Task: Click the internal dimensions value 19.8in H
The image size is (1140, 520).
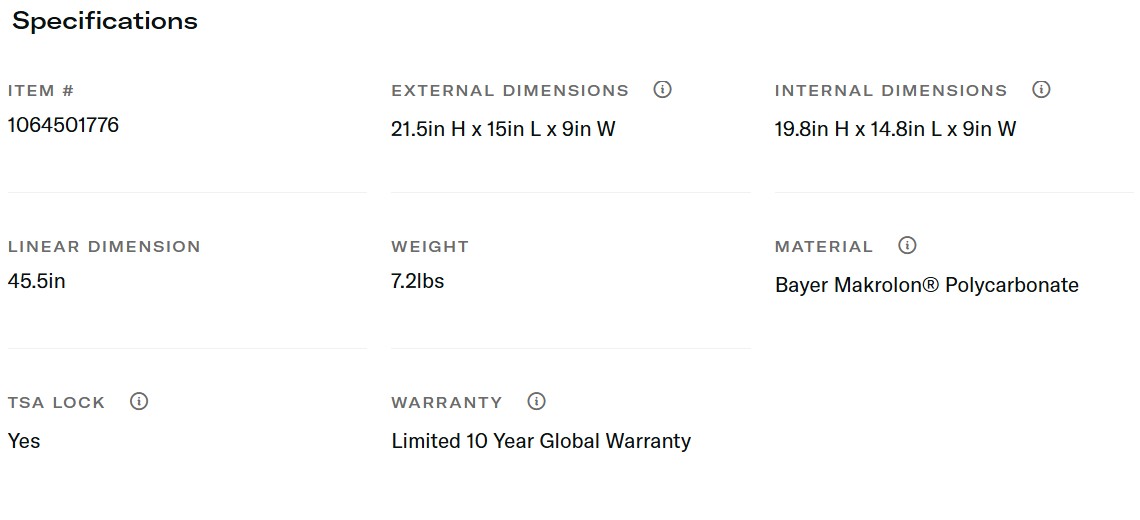Action: (895, 129)
